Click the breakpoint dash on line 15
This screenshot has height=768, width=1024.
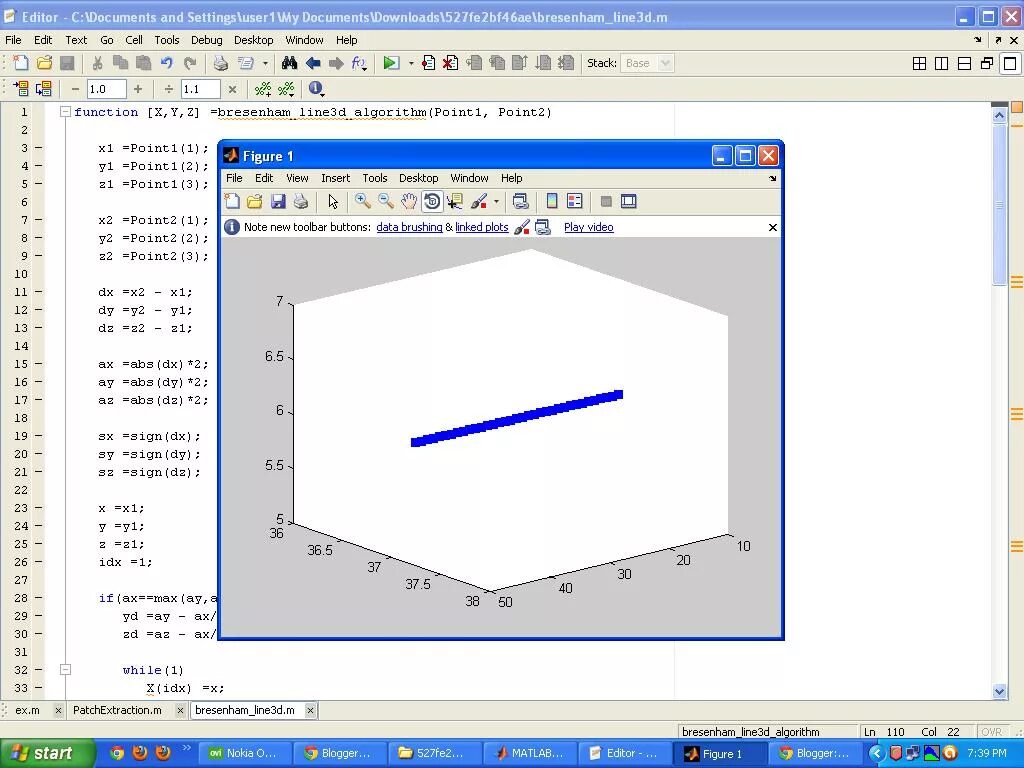click(x=39, y=364)
